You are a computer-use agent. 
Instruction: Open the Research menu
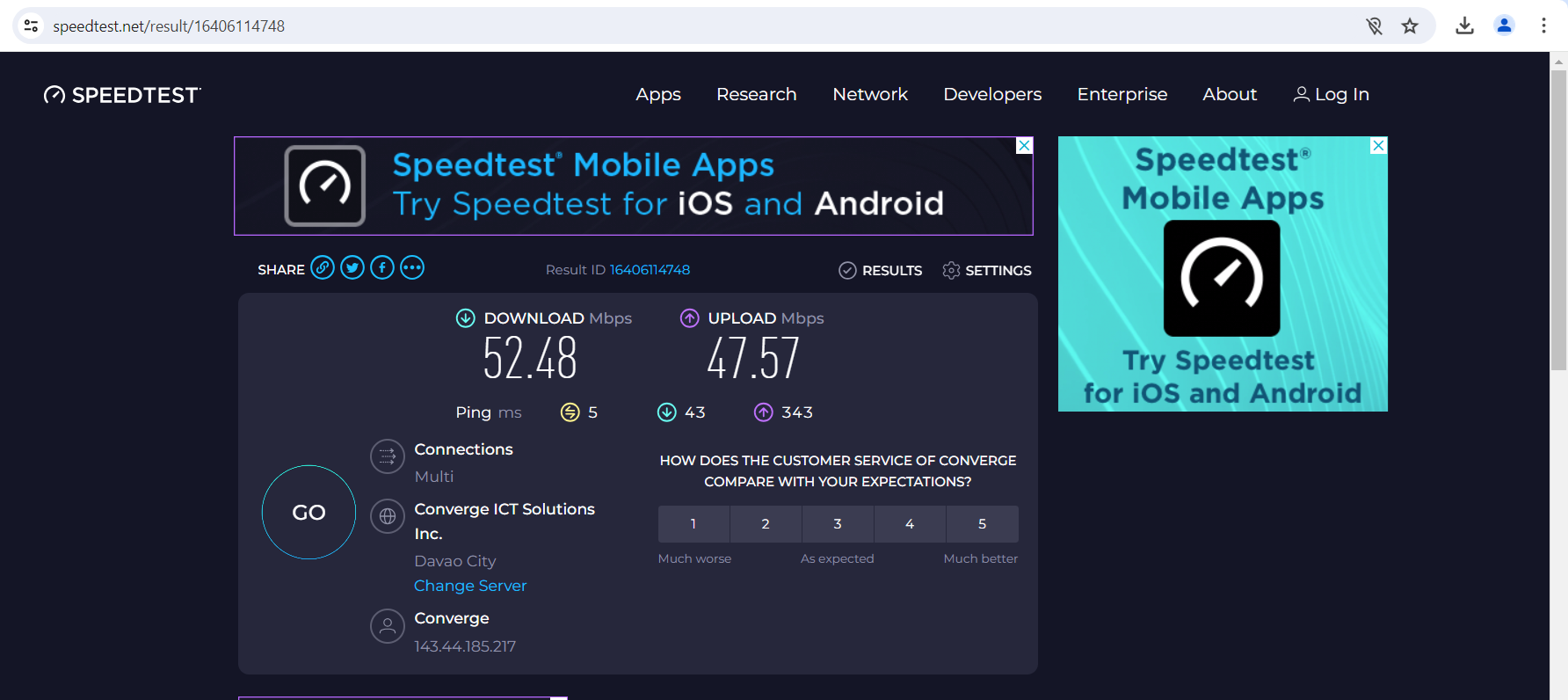pos(757,94)
